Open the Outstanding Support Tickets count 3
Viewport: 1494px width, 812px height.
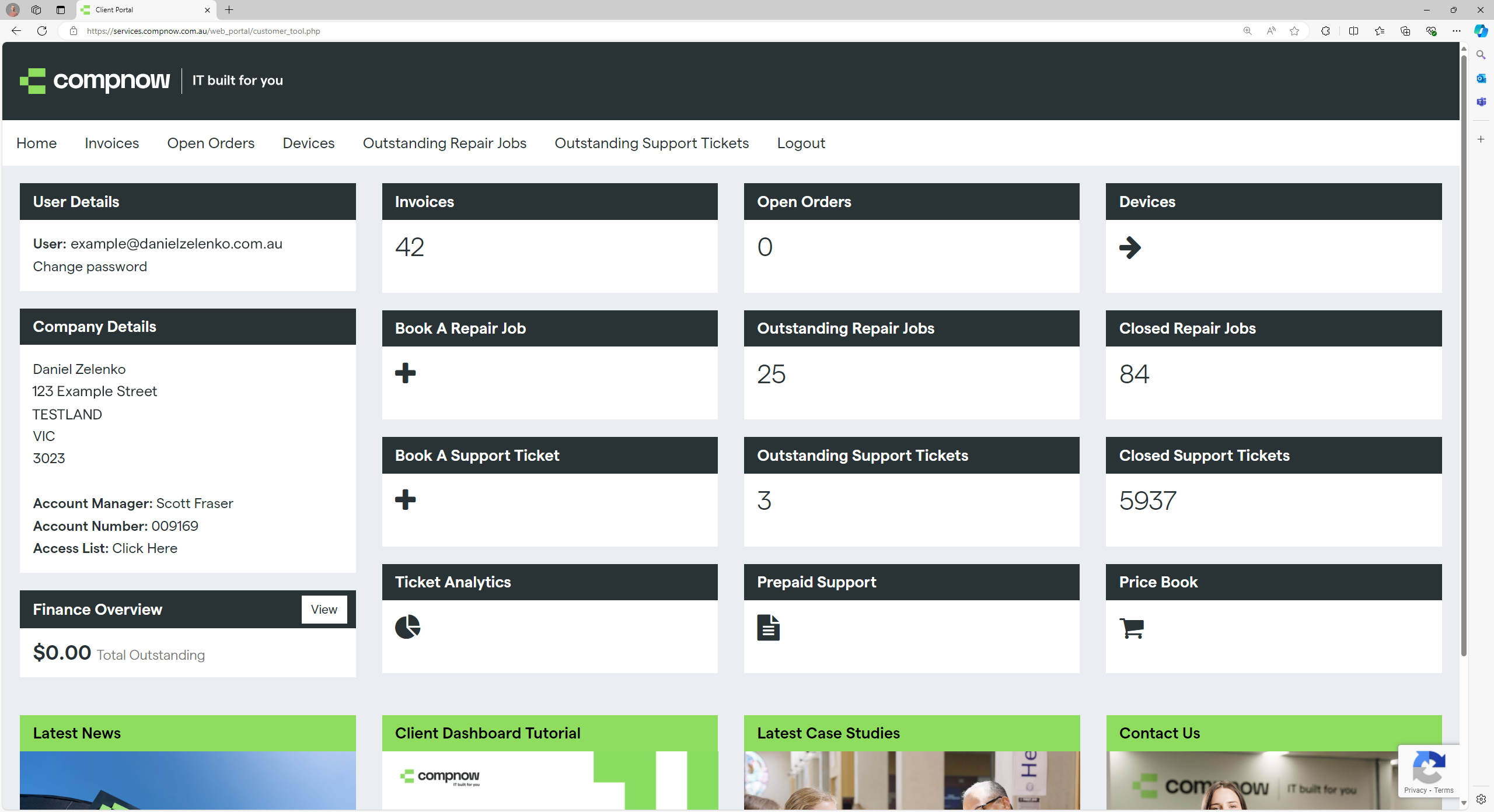click(765, 501)
